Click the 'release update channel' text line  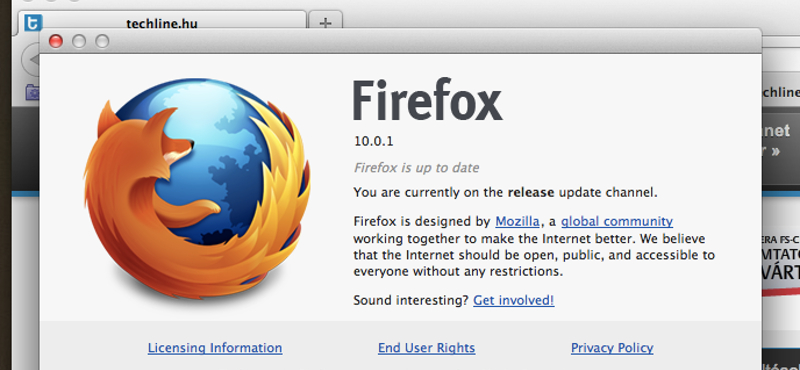[x=506, y=193]
